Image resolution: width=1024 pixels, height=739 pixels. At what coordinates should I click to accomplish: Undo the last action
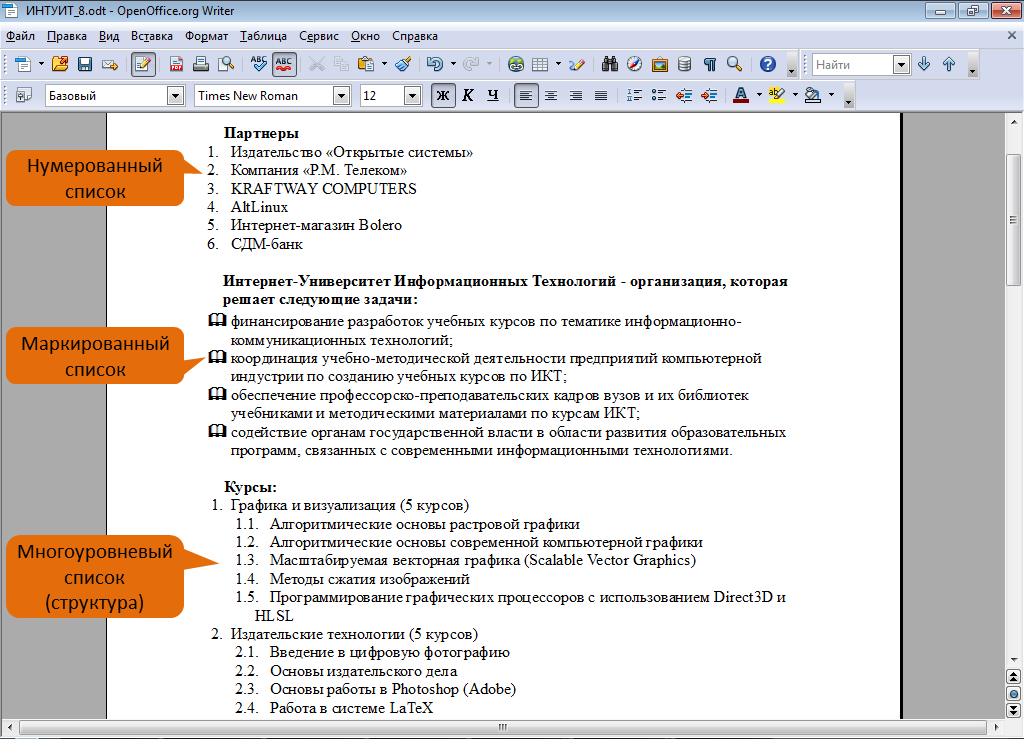435,64
